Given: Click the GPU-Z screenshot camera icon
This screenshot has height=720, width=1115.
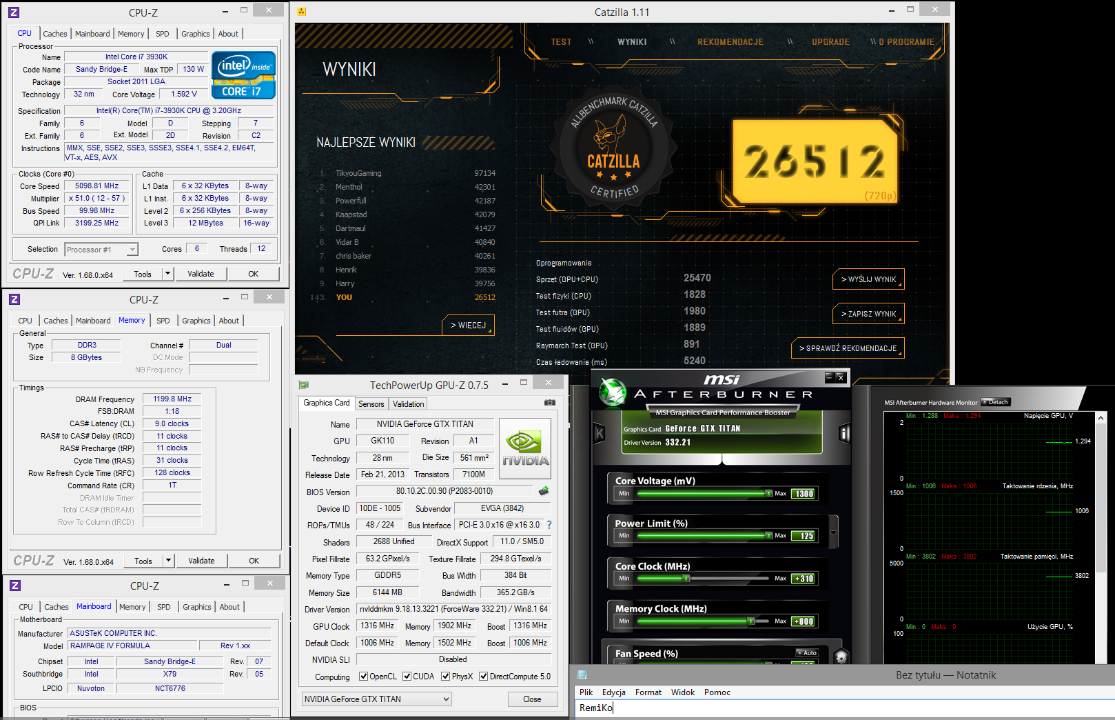Looking at the screenshot, I should (549, 403).
